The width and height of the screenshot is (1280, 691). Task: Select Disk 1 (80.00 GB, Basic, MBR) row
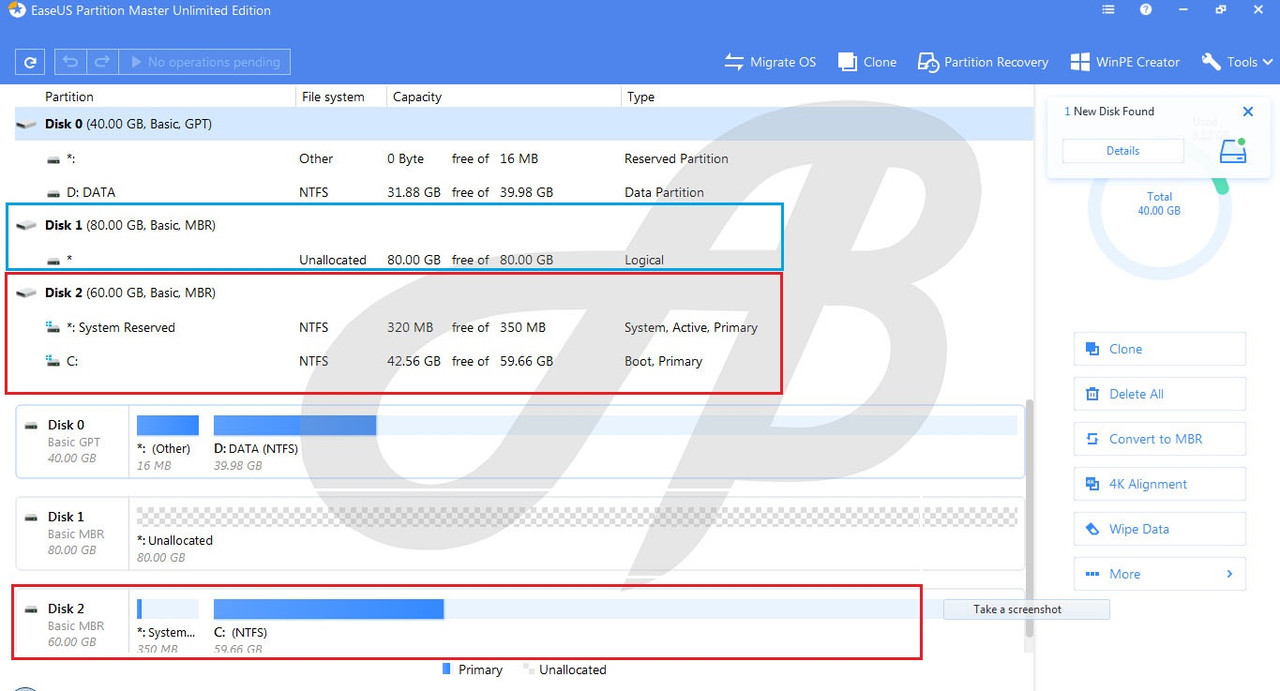click(524, 226)
